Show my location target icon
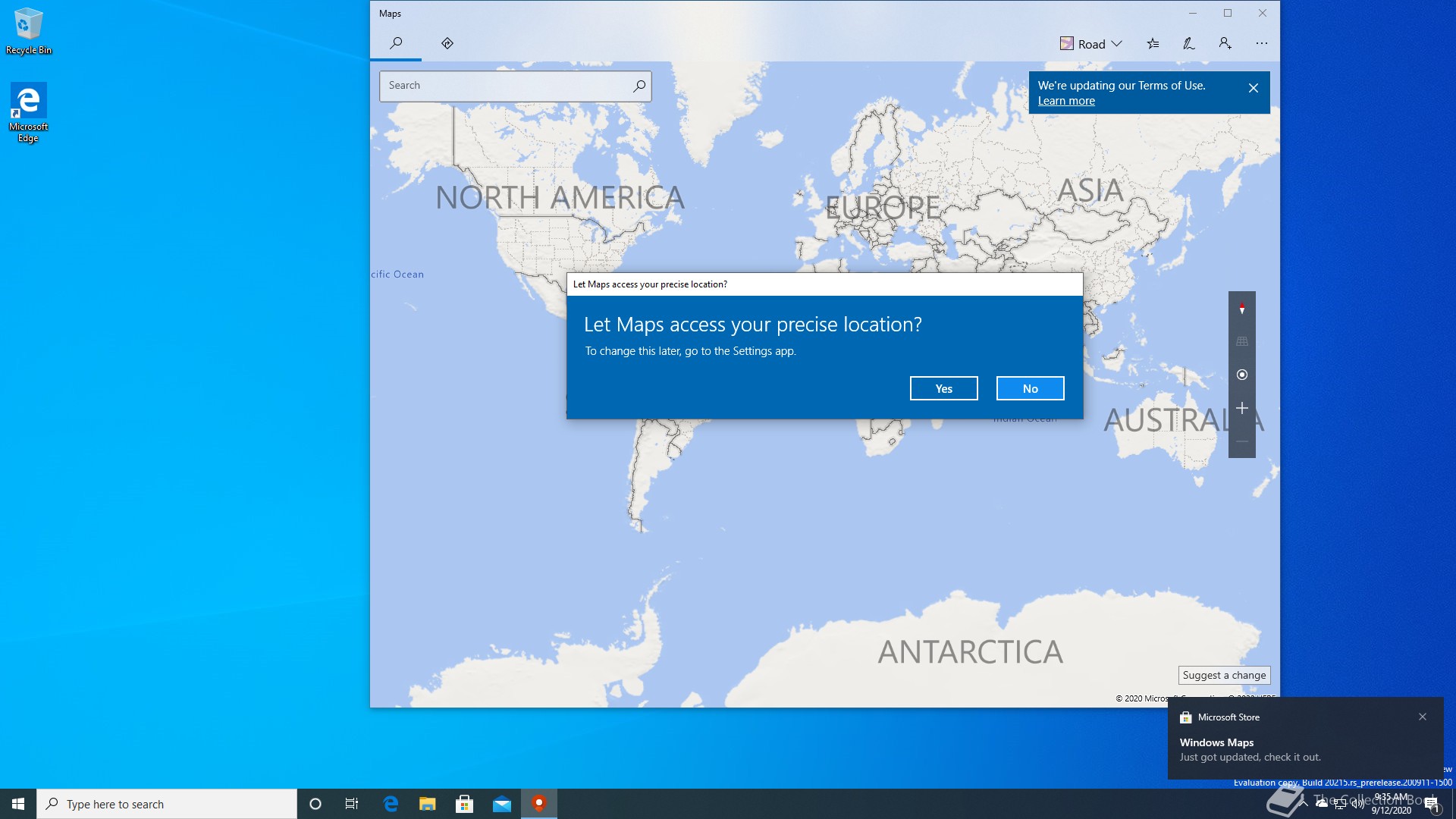 [1242, 375]
